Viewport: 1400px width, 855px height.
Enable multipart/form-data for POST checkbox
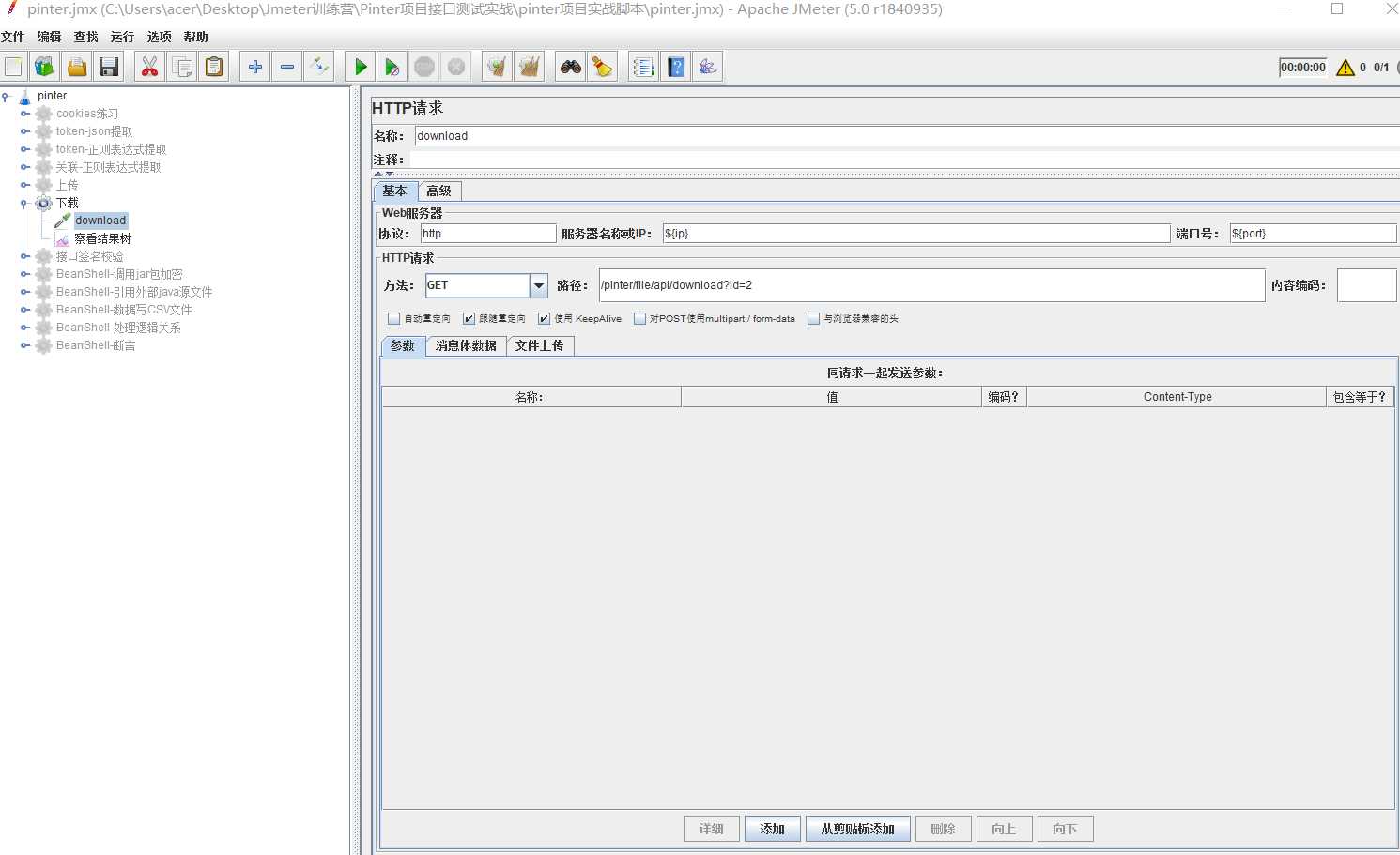639,319
